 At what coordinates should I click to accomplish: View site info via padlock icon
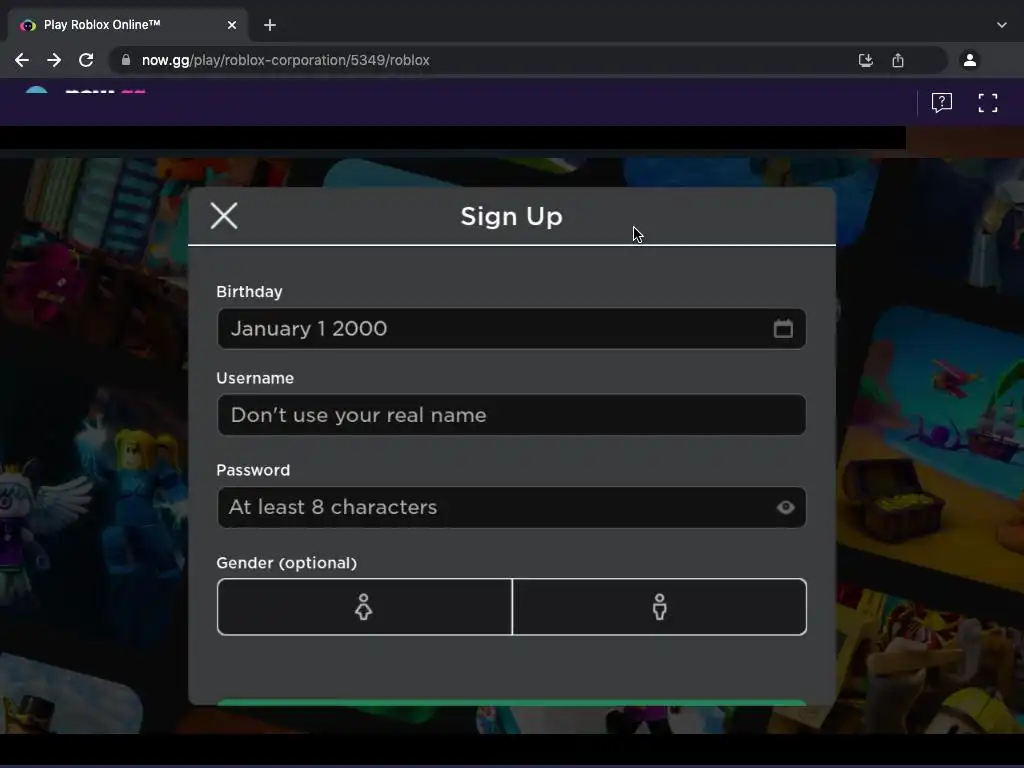(x=126, y=60)
